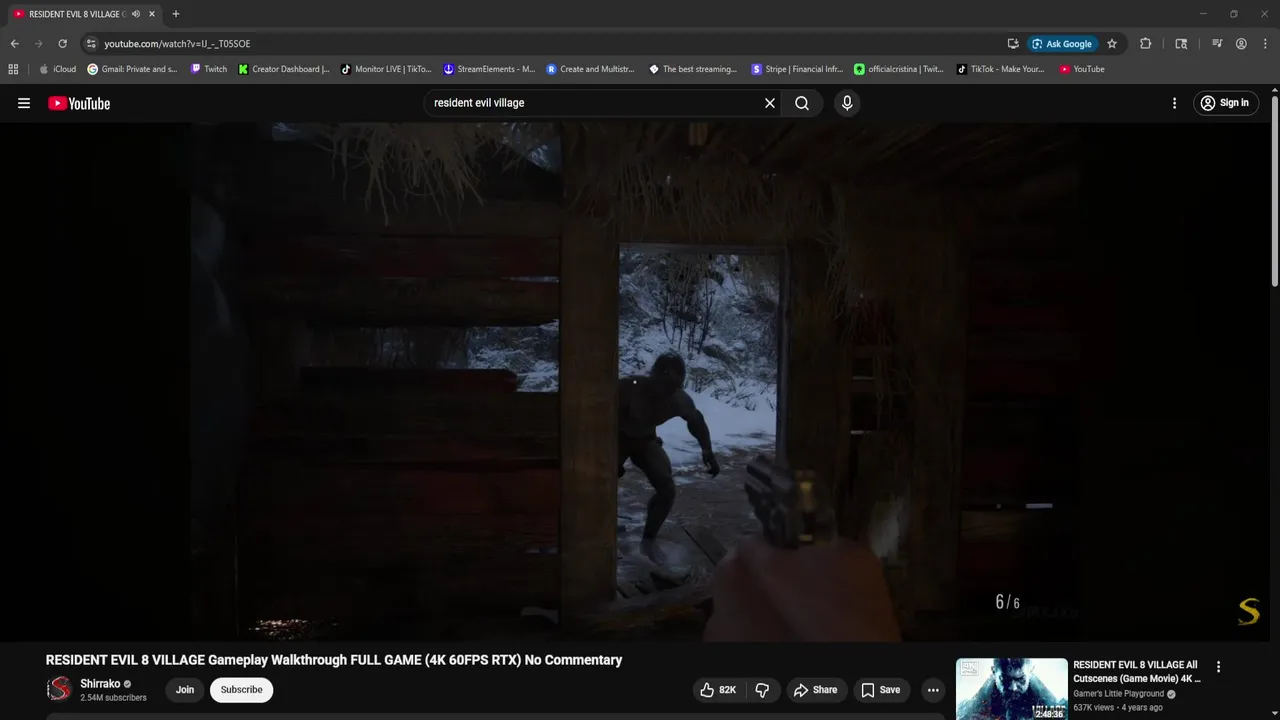The height and width of the screenshot is (720, 1280).
Task: Open the officialcristina Twitch bookmark
Action: tap(899, 69)
